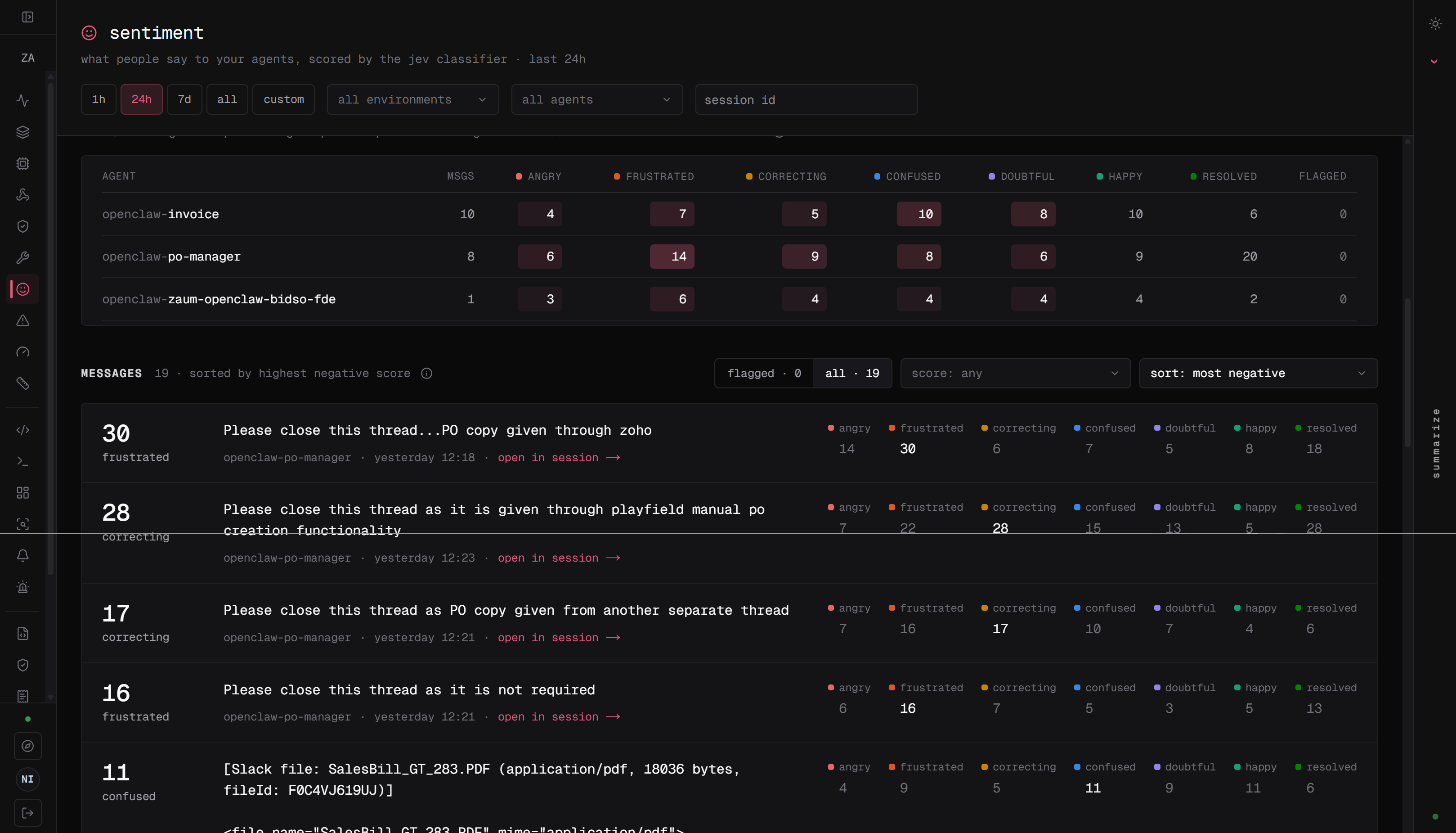Screen dimensions: 1456x833
Task: Open the wrench tools icon in sidebar
Action: pyautogui.click(x=23, y=258)
